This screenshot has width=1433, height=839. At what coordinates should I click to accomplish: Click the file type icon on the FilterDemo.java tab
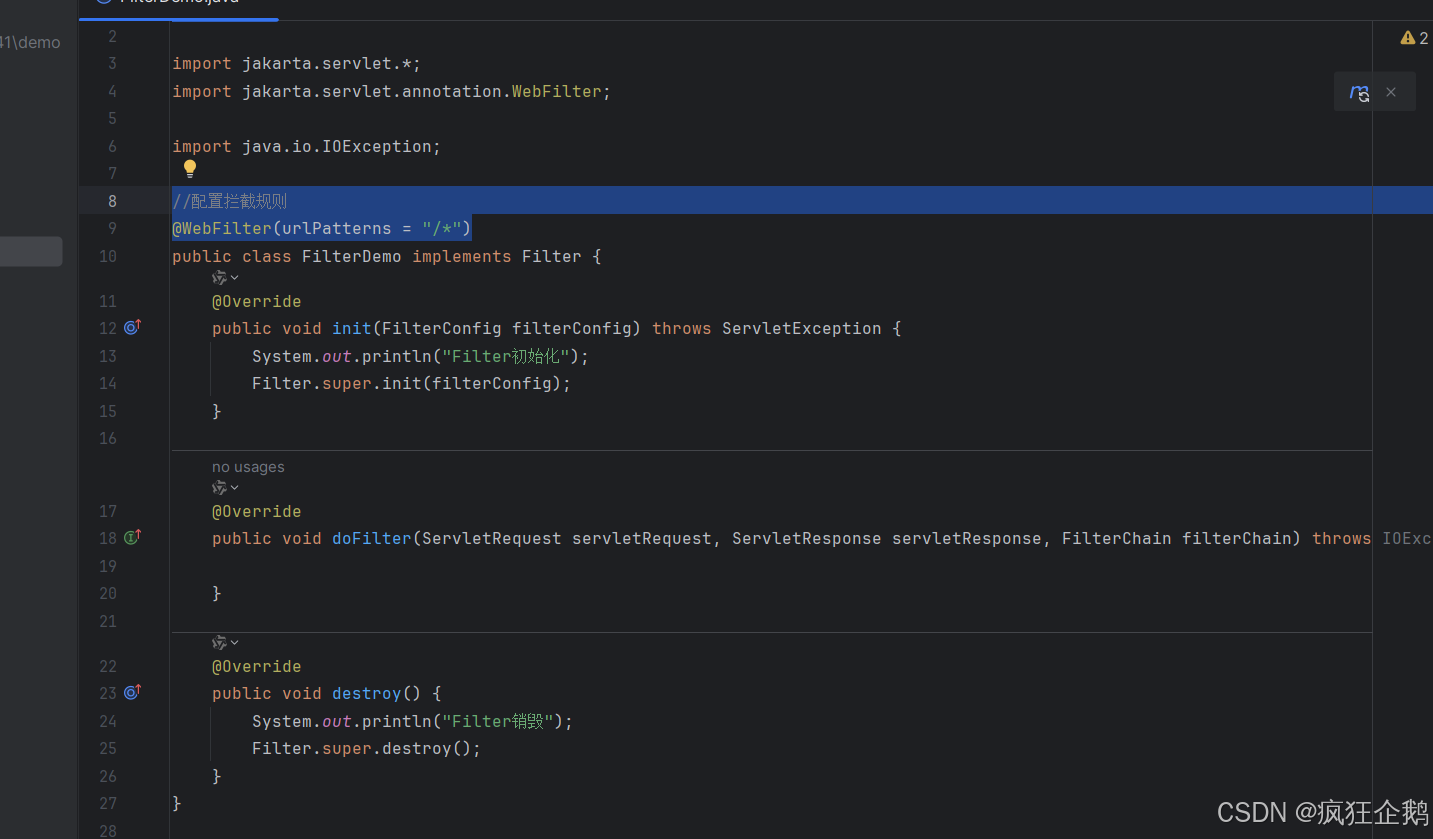[103, 2]
